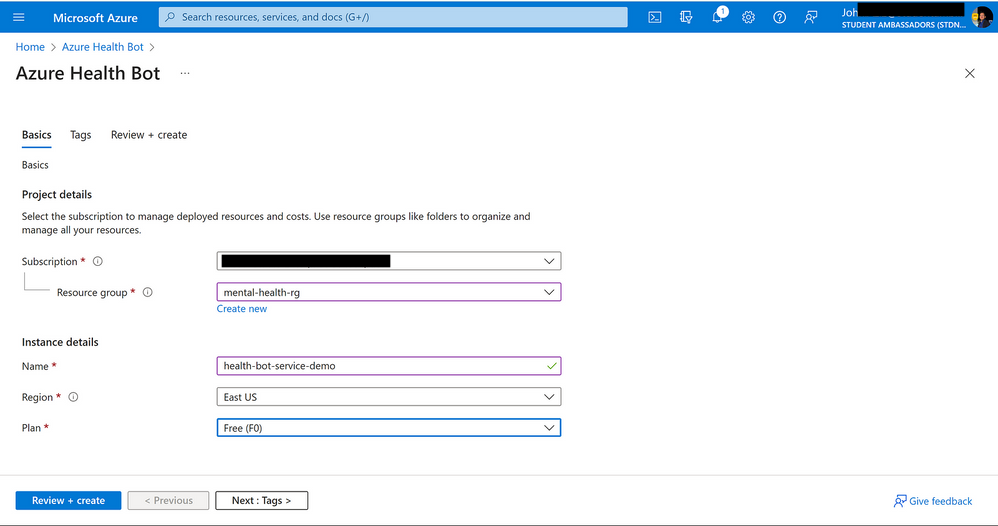Open the Subscription dropdown
998x526 pixels.
click(389, 261)
